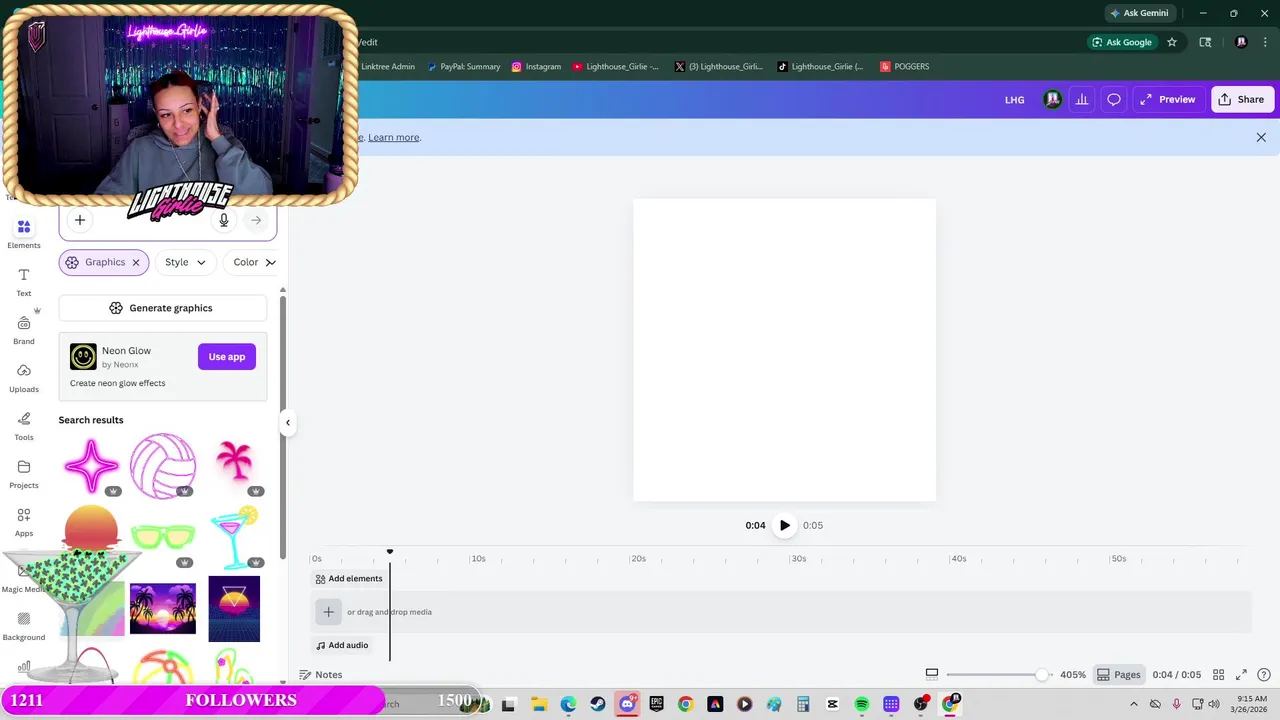
Task: Click the timeline playhead marker
Action: tap(390, 552)
